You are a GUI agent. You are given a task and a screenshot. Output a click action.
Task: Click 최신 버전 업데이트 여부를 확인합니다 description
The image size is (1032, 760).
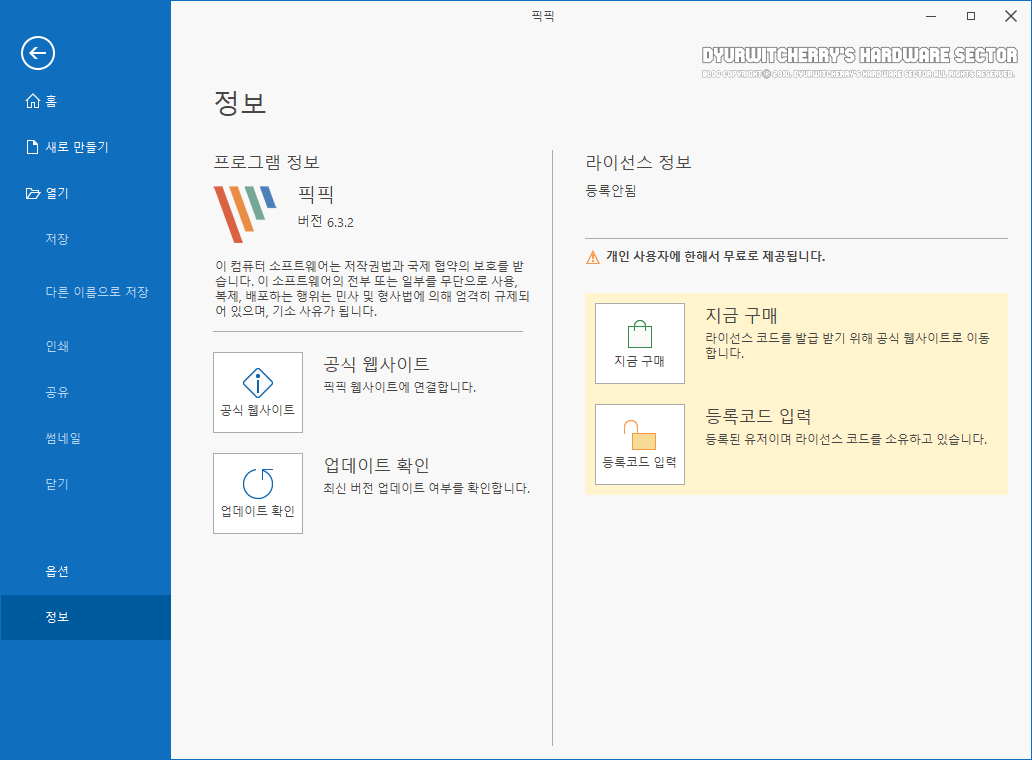coord(426,488)
